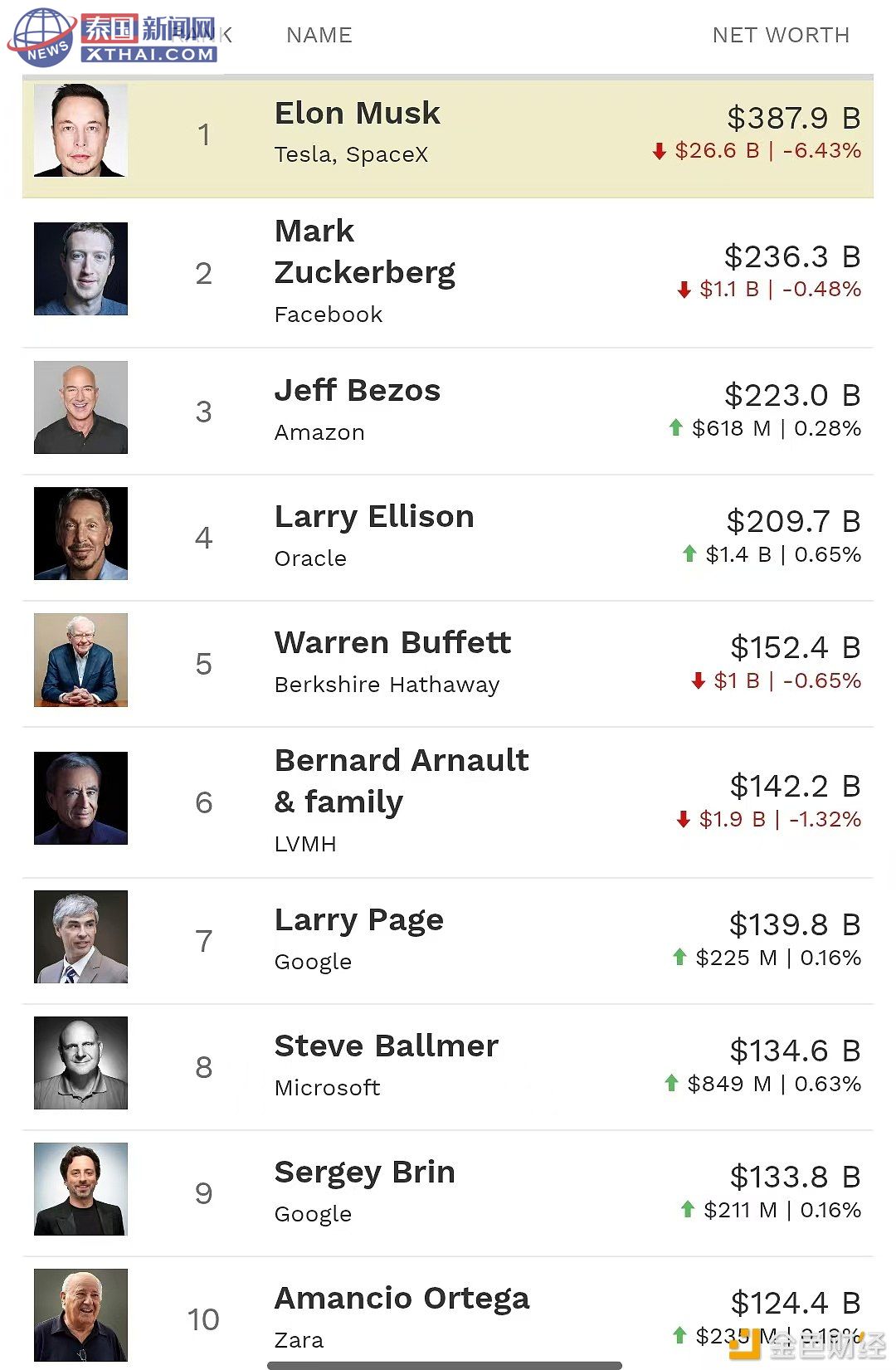896x1370 pixels.
Task: Select the Amancio Ortega name link
Action: [402, 1299]
